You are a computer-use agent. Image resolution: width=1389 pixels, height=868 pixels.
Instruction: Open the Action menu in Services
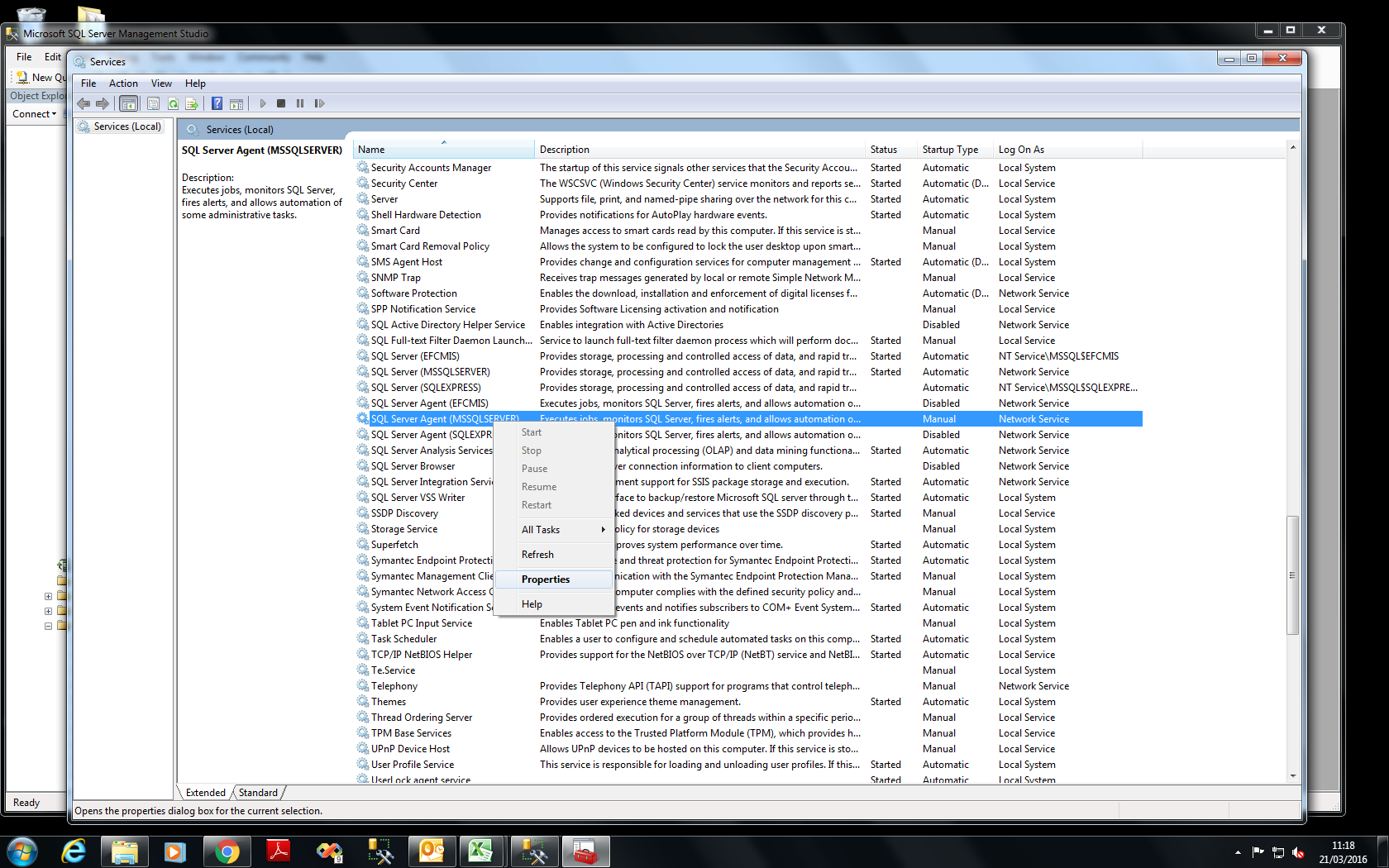123,83
